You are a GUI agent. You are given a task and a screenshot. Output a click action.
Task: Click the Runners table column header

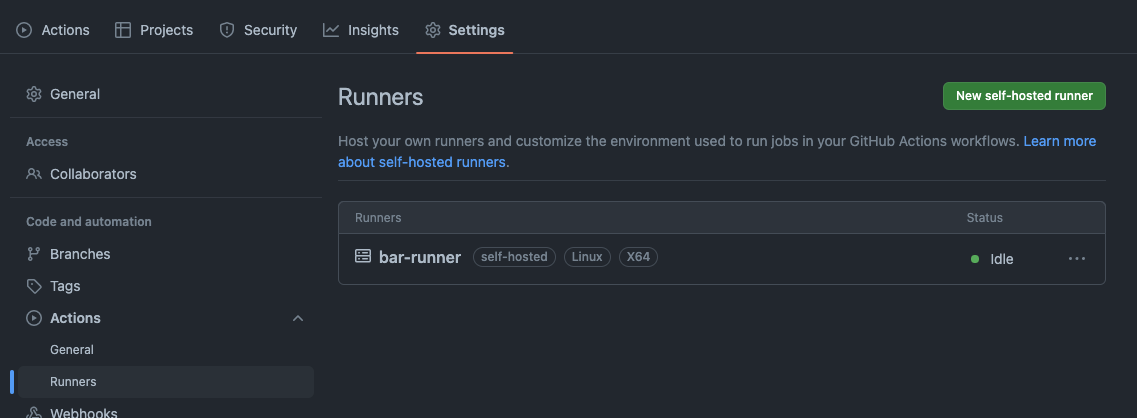pyautogui.click(x=378, y=218)
